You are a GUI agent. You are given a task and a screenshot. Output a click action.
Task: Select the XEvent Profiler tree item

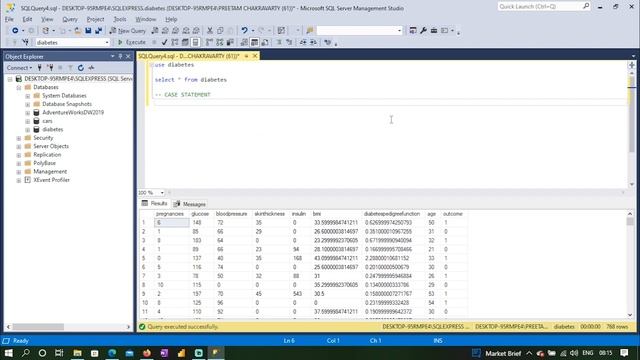(x=51, y=180)
